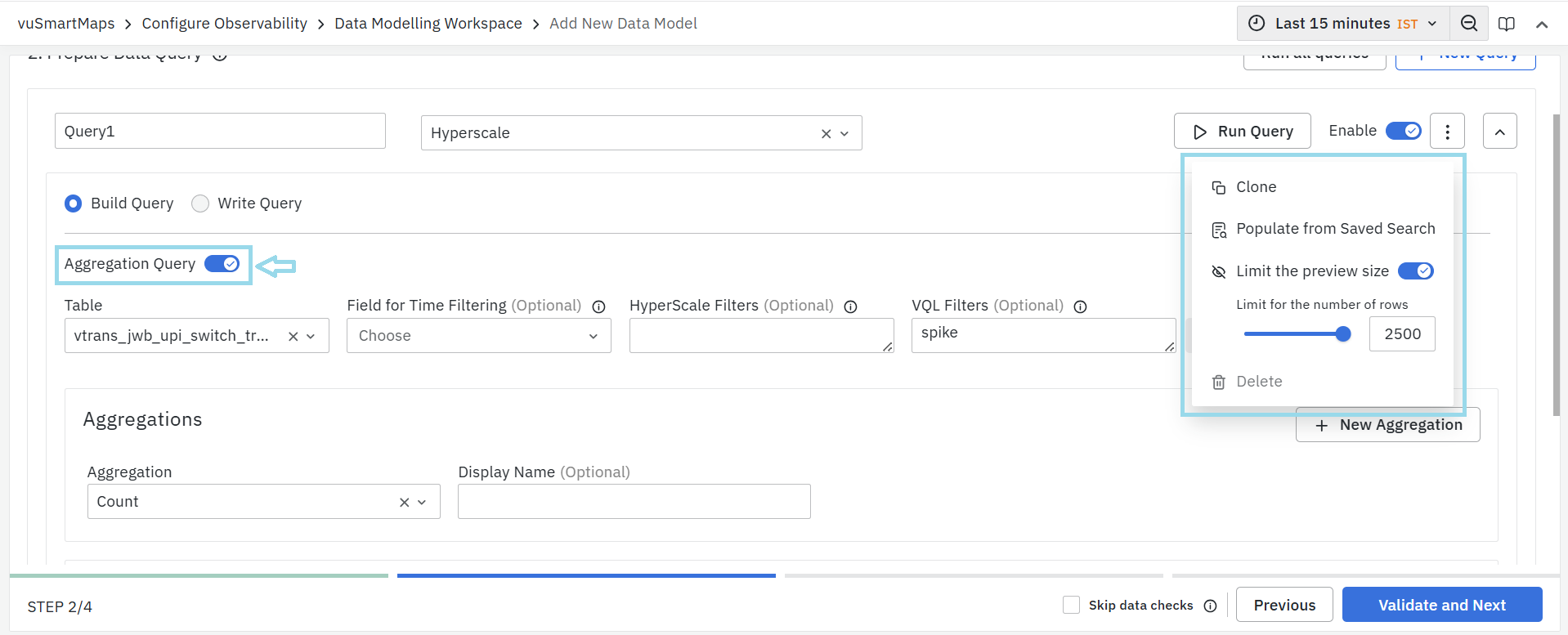Clear the Count aggregation selection

click(404, 503)
